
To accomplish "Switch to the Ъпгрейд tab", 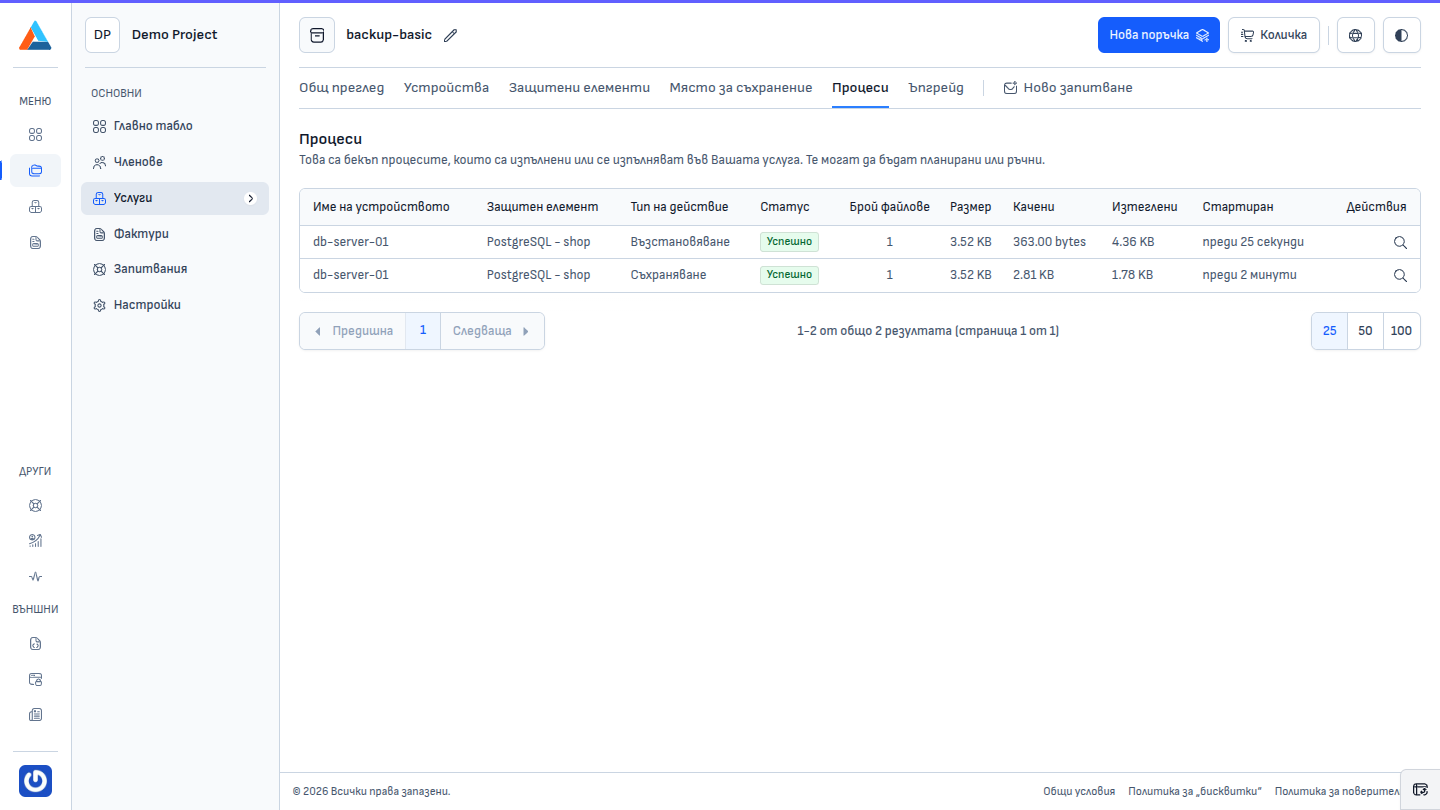I will click(936, 88).
